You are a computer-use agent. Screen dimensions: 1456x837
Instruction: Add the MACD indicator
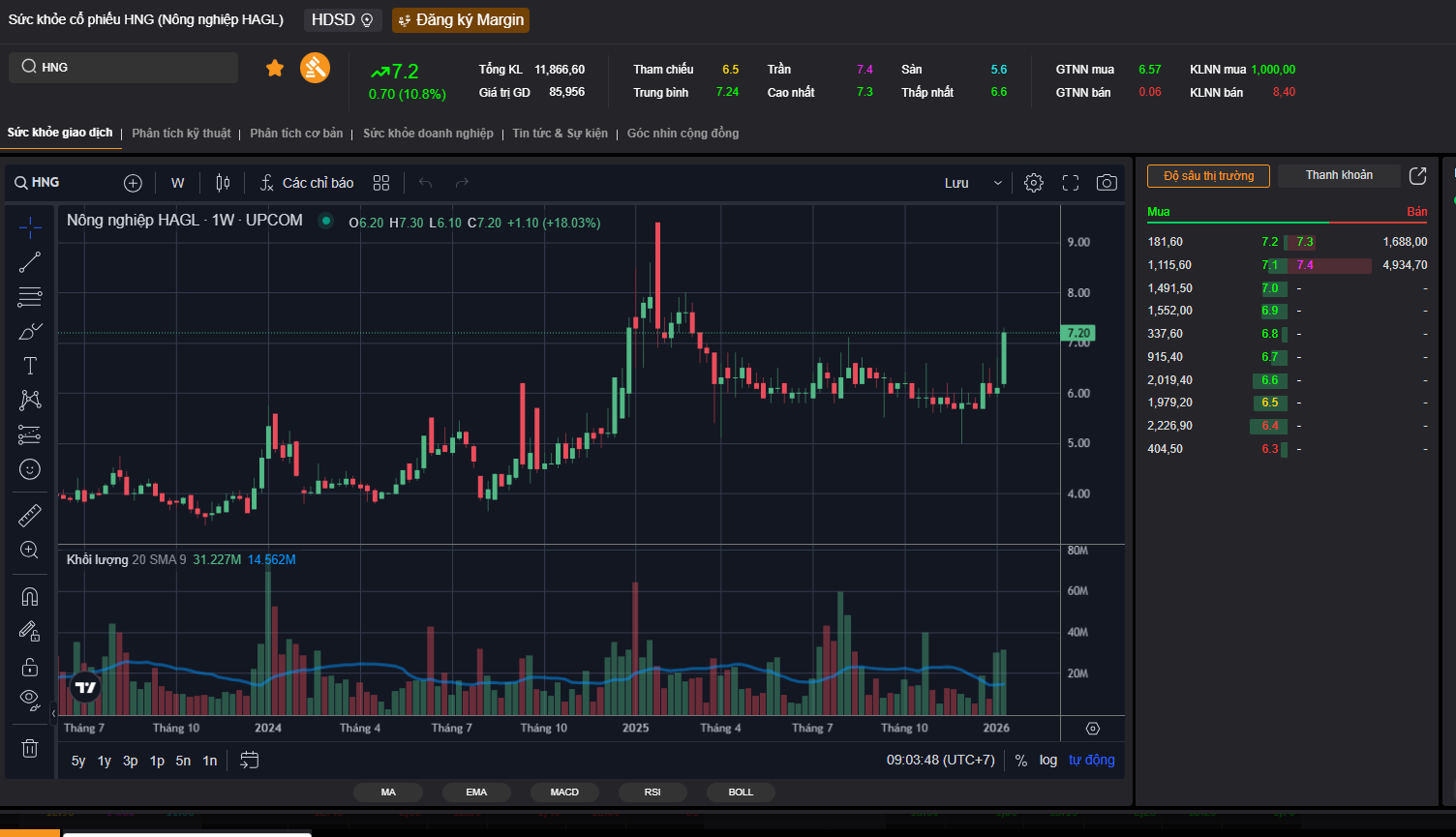pos(564,792)
